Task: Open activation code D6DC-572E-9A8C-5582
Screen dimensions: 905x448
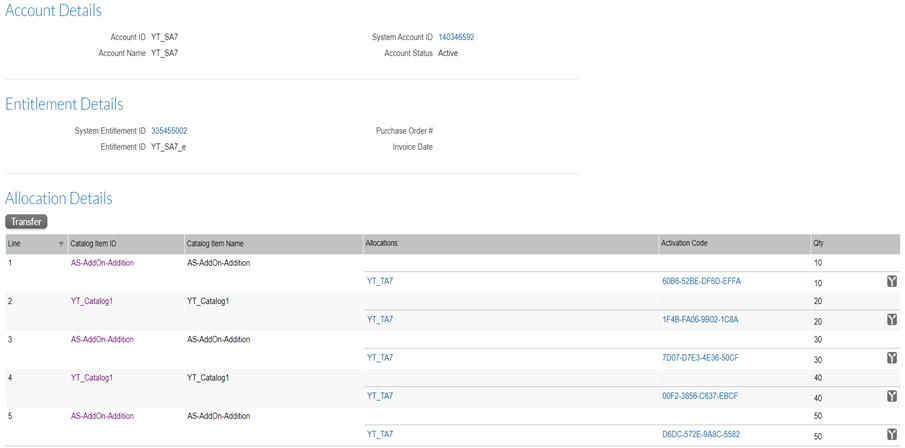Action: [x=701, y=434]
